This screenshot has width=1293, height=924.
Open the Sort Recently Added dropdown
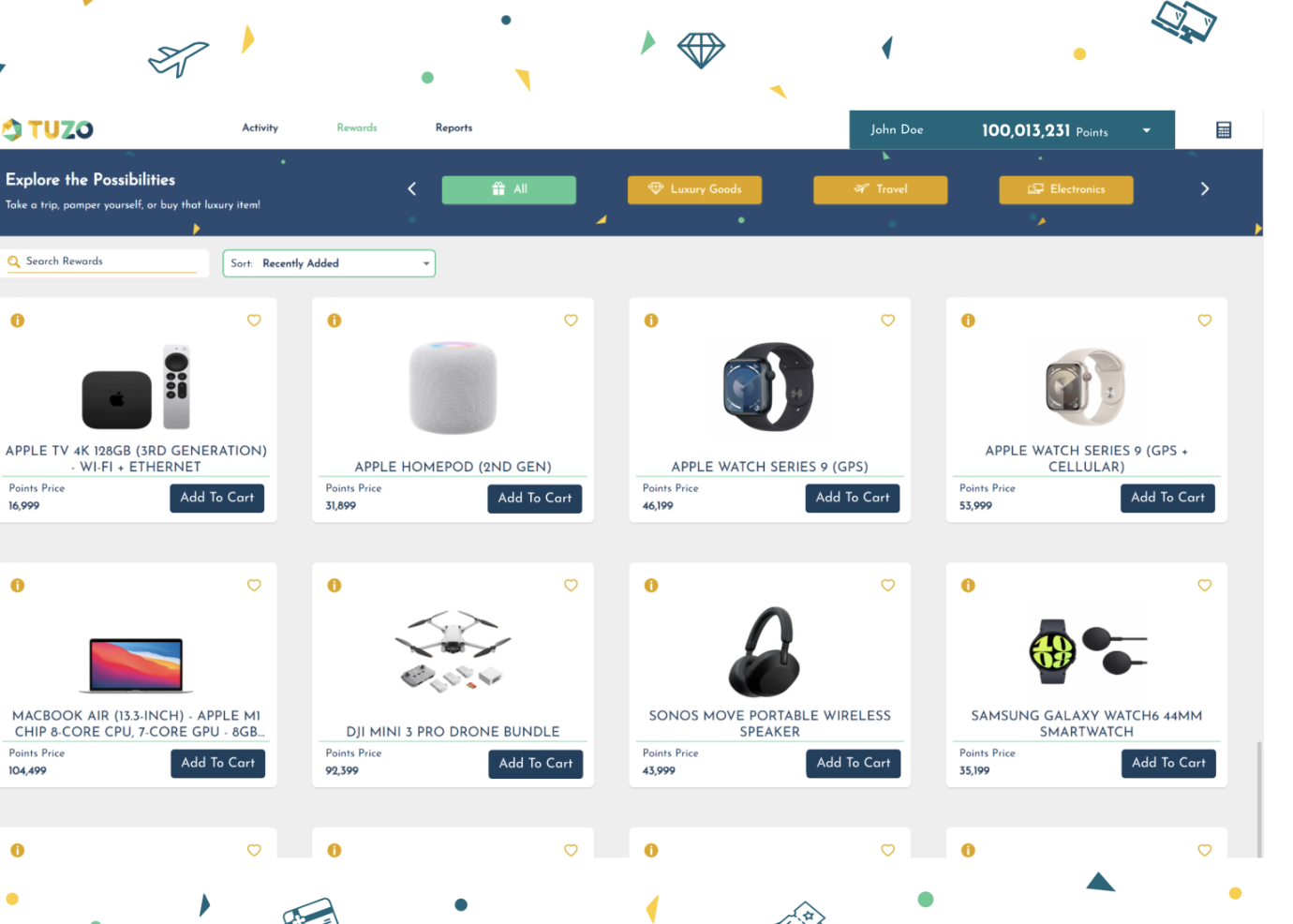329,263
